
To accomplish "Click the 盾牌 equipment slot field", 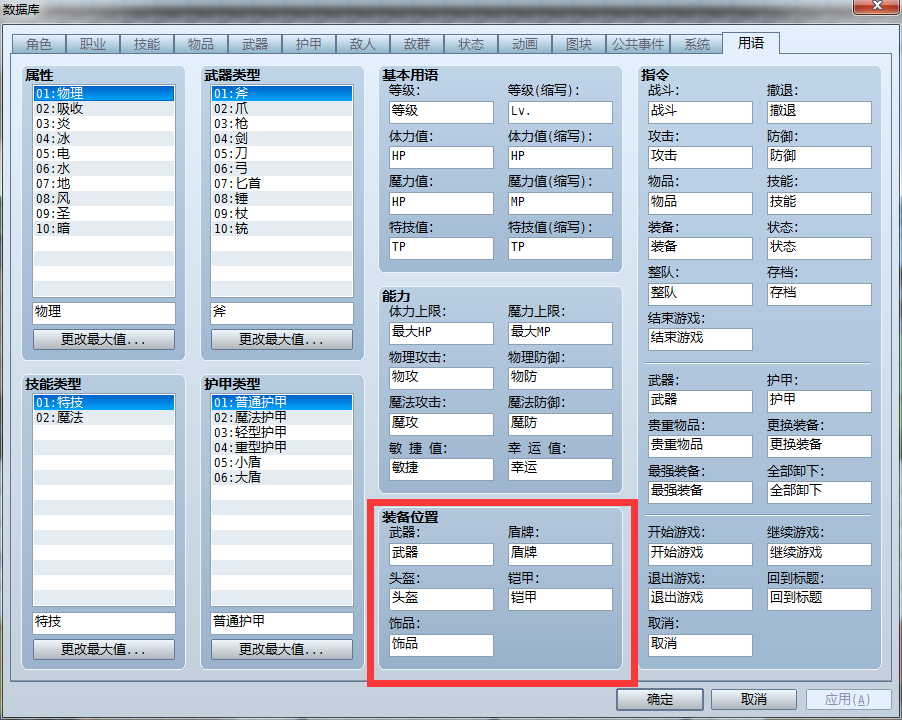I will click(x=560, y=554).
